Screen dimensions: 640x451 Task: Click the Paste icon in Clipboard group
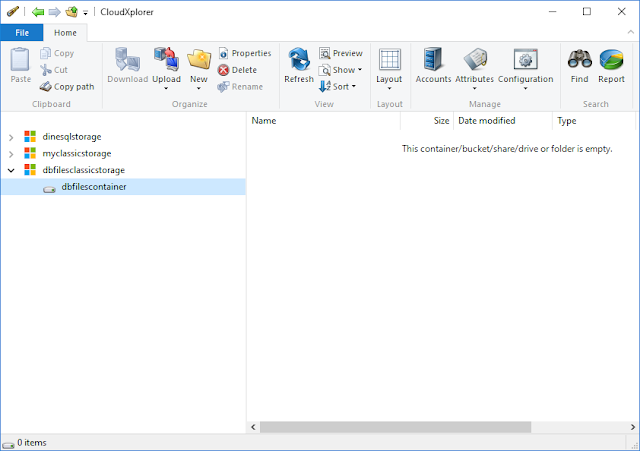tap(20, 60)
